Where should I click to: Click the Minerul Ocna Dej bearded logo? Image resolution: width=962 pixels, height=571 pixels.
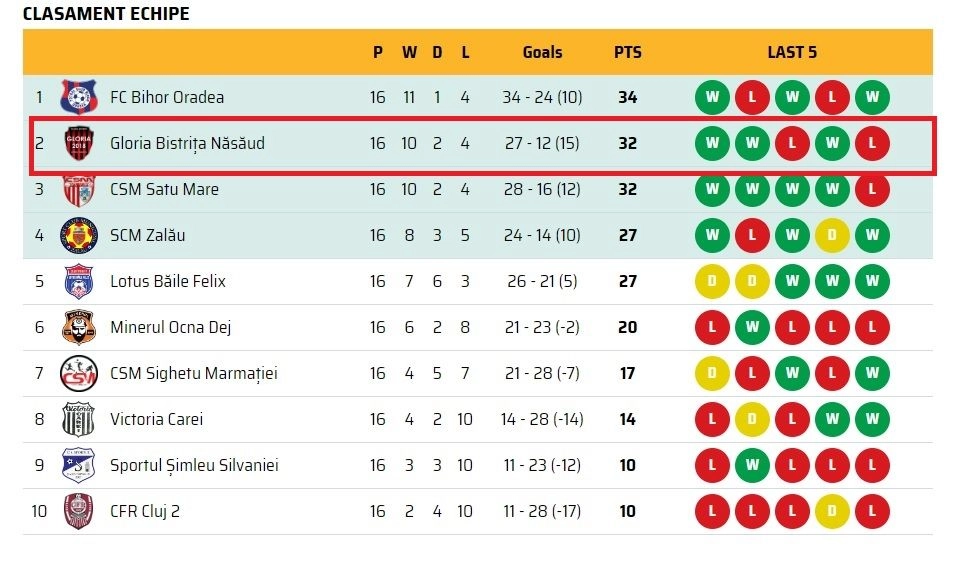pos(79,327)
